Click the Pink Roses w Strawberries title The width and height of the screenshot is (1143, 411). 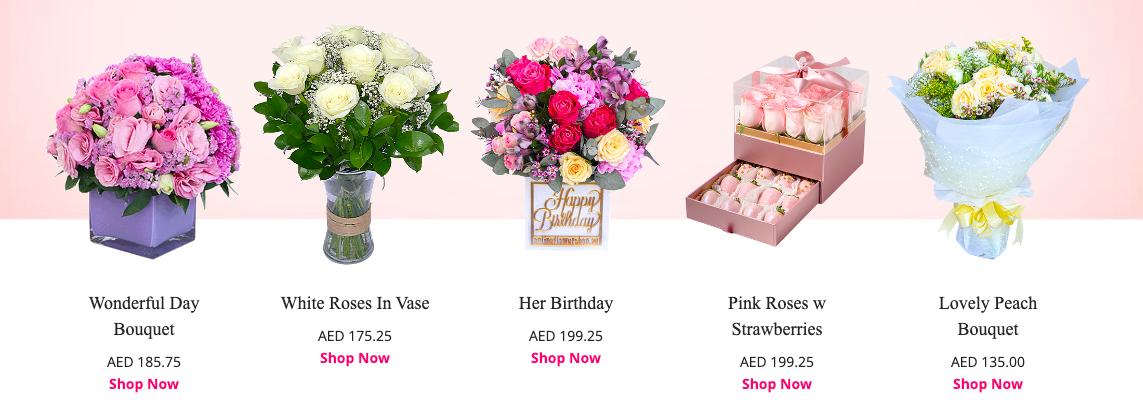[x=776, y=316]
